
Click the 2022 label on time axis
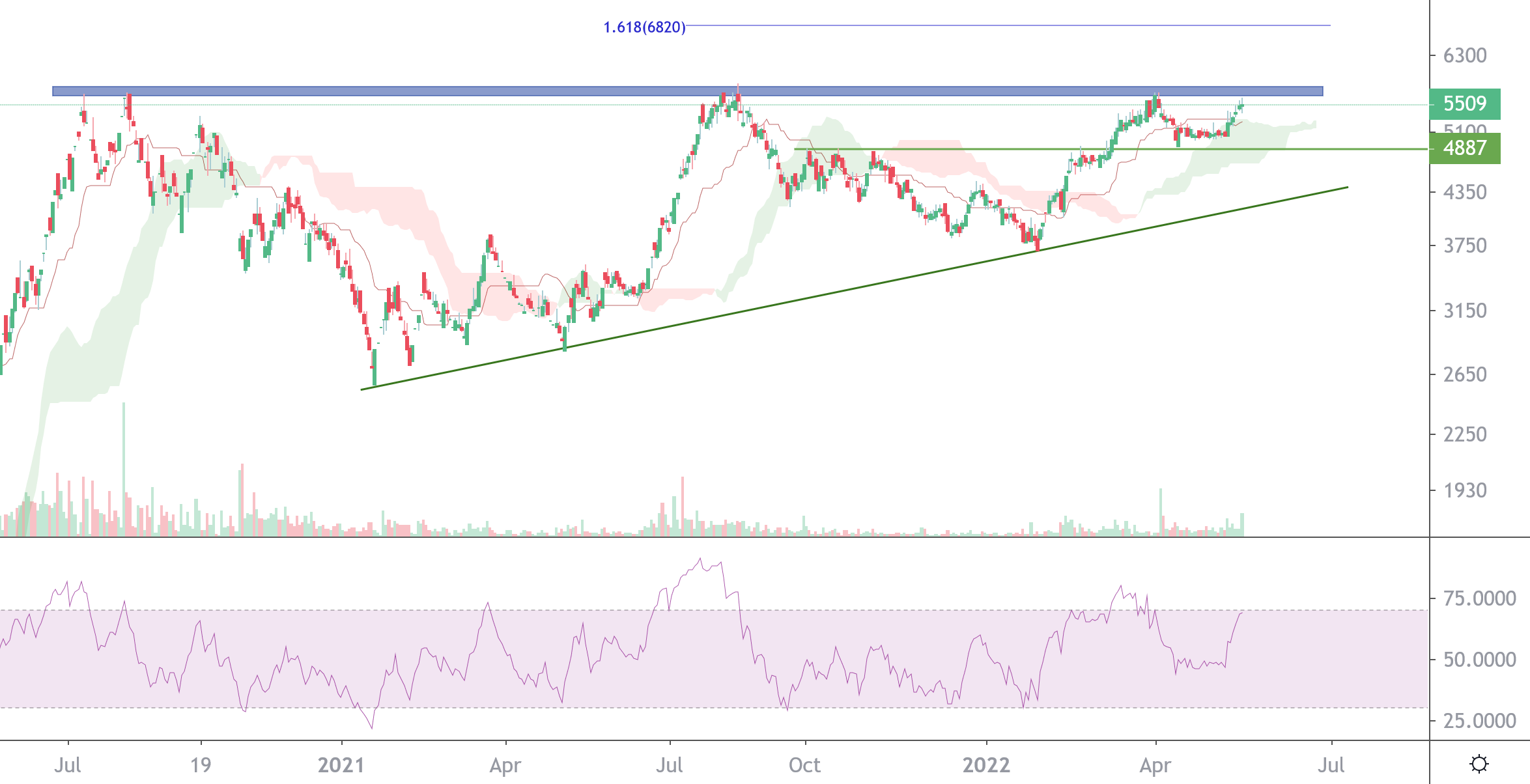click(x=986, y=764)
